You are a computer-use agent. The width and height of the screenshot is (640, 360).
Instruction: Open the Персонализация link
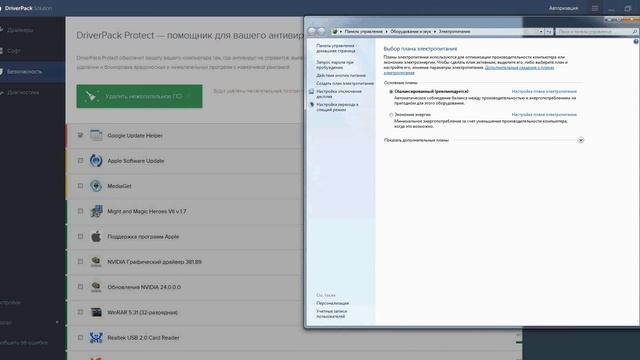coord(332,303)
